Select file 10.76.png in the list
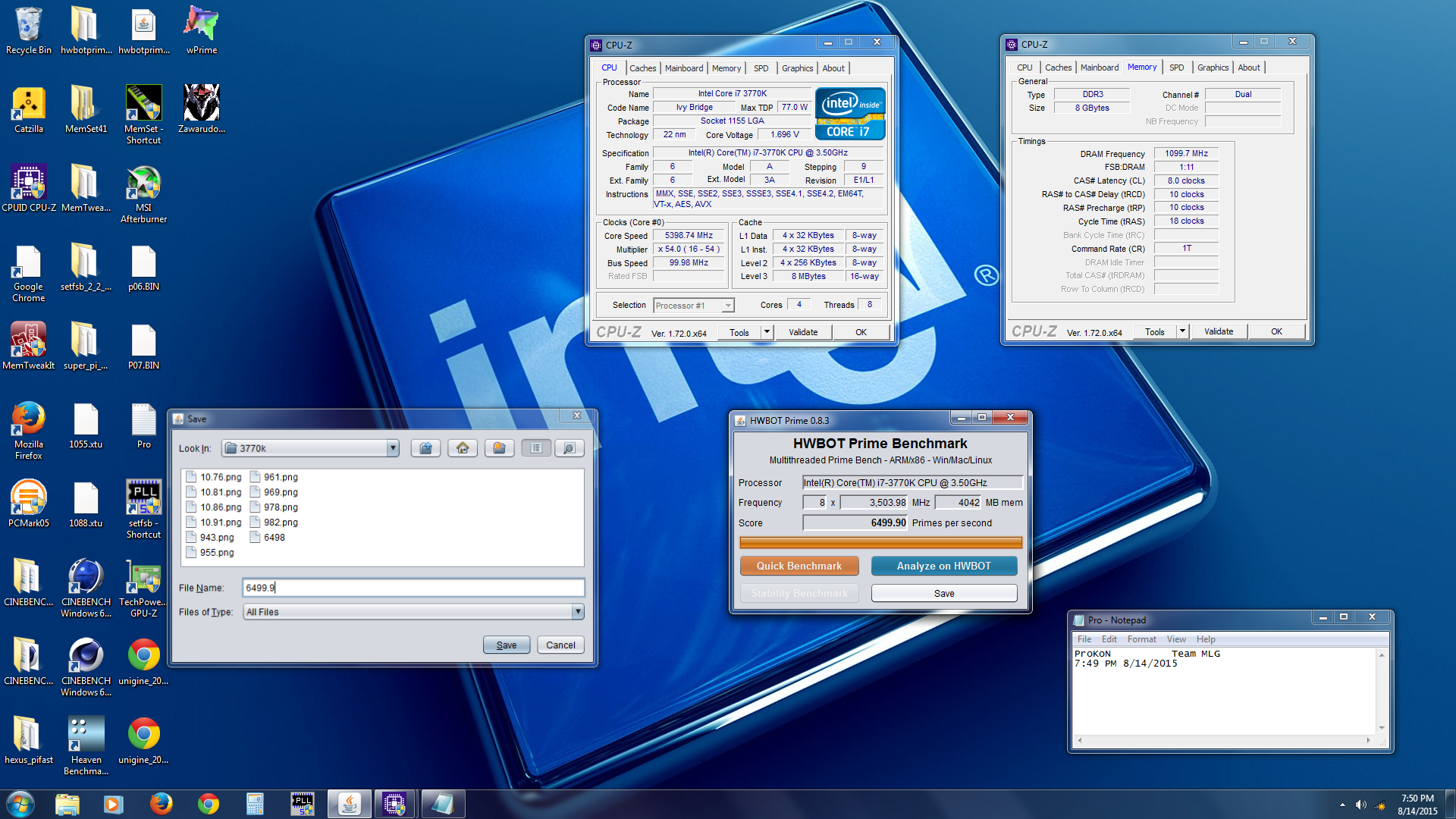The image size is (1456, 819). click(x=214, y=477)
